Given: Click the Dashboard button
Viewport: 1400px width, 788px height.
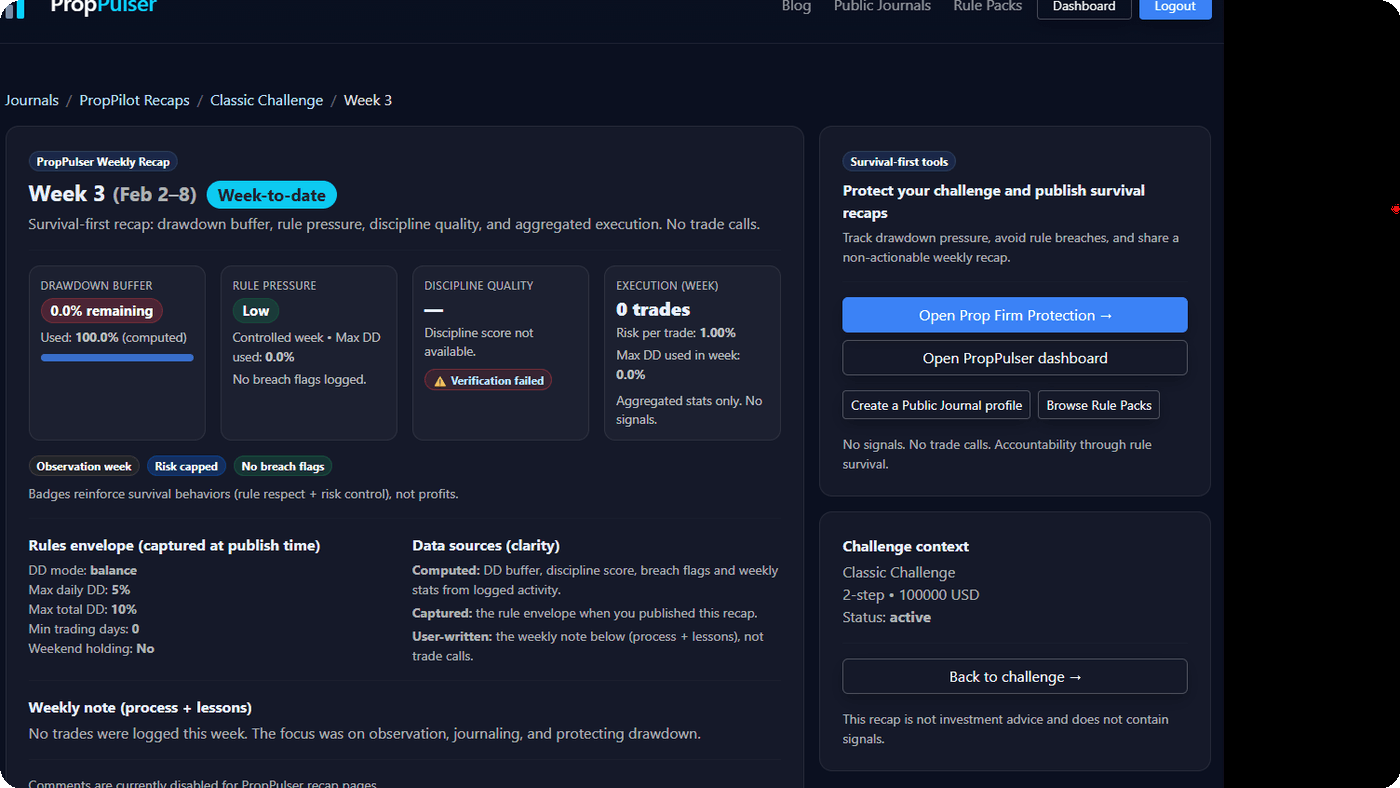Looking at the screenshot, I should pyautogui.click(x=1084, y=7).
